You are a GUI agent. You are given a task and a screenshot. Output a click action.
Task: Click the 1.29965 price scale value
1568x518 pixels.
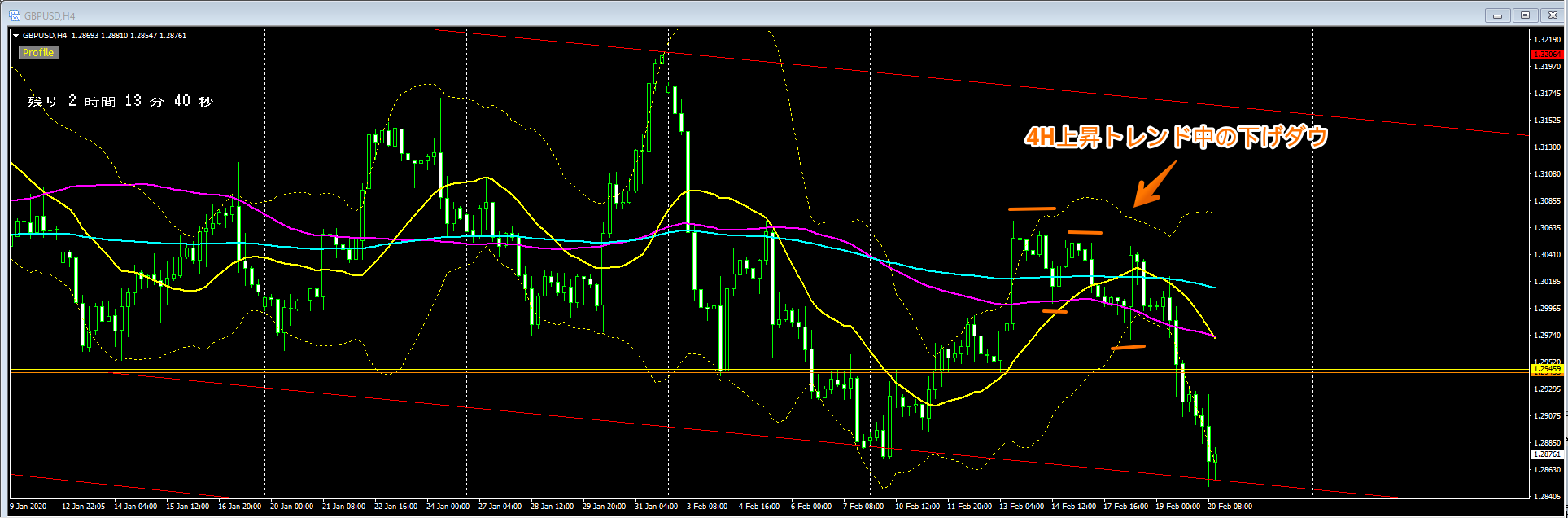click(1547, 308)
